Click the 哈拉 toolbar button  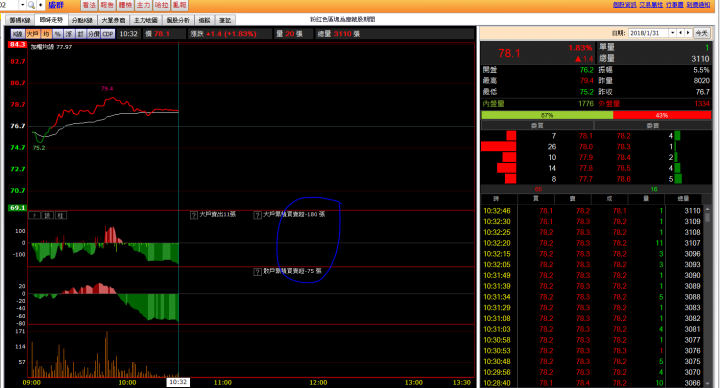click(x=162, y=5)
